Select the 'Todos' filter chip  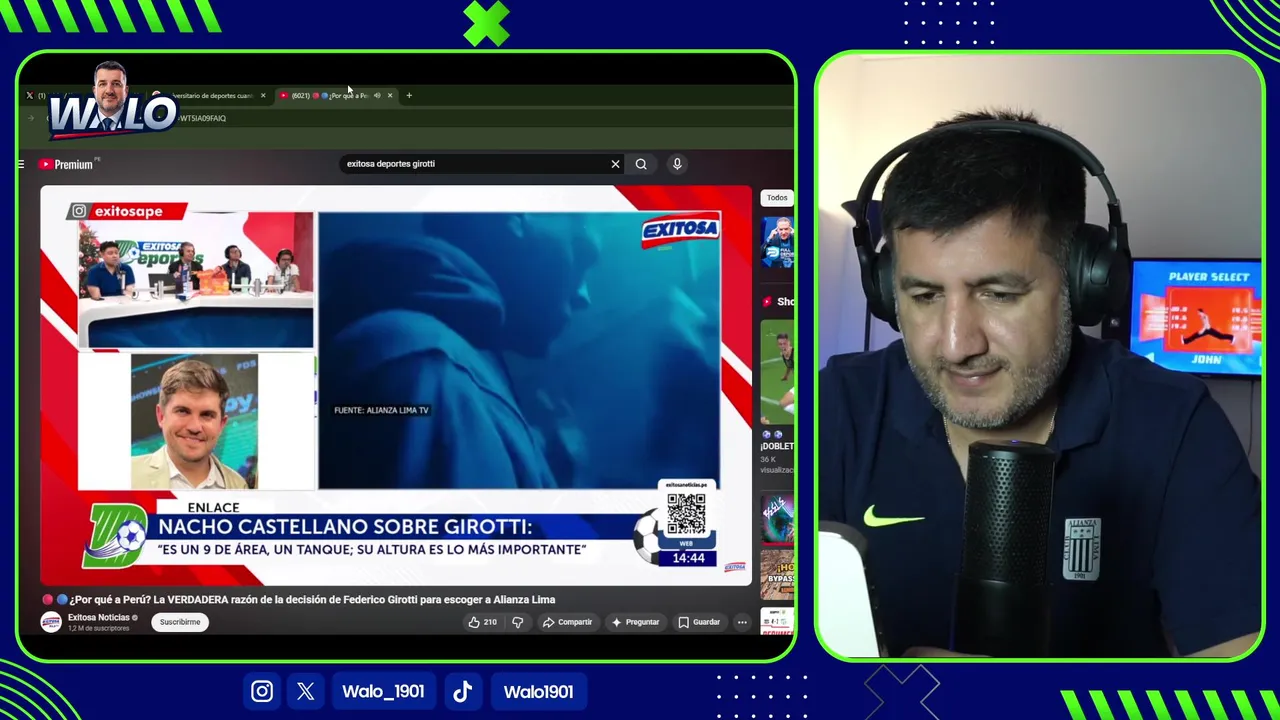[x=777, y=198]
